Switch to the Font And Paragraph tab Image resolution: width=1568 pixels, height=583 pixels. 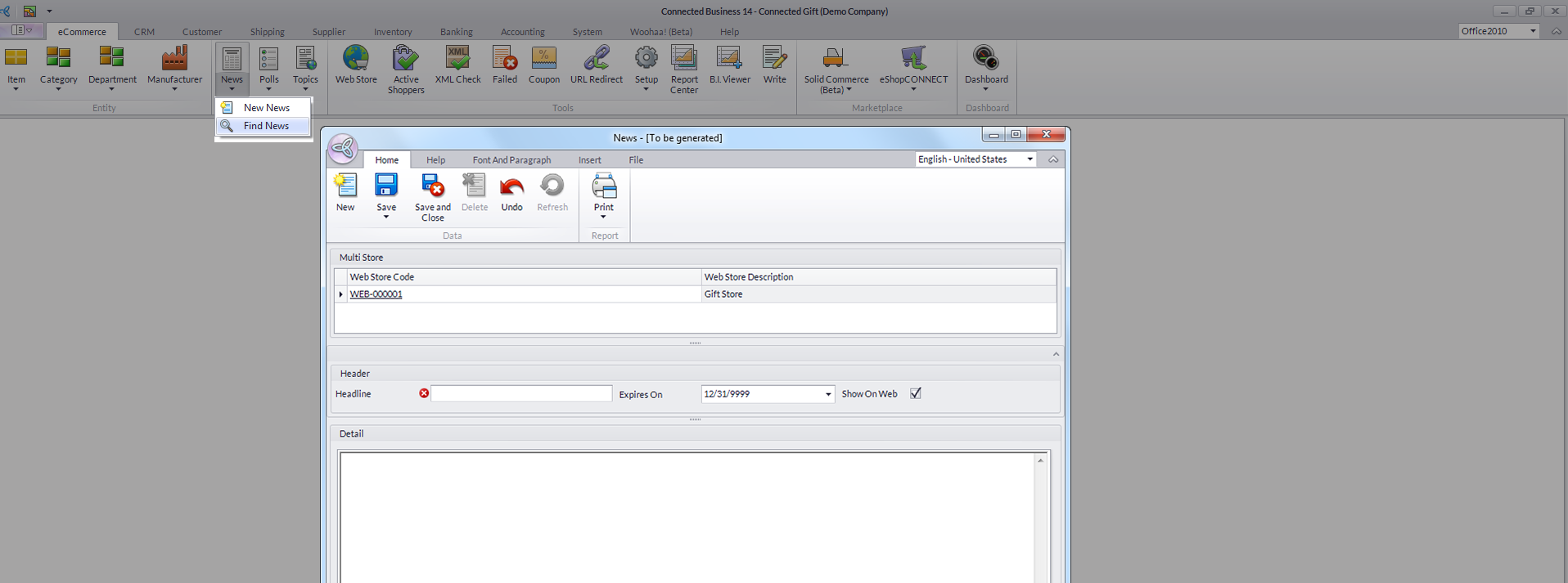[511, 160]
